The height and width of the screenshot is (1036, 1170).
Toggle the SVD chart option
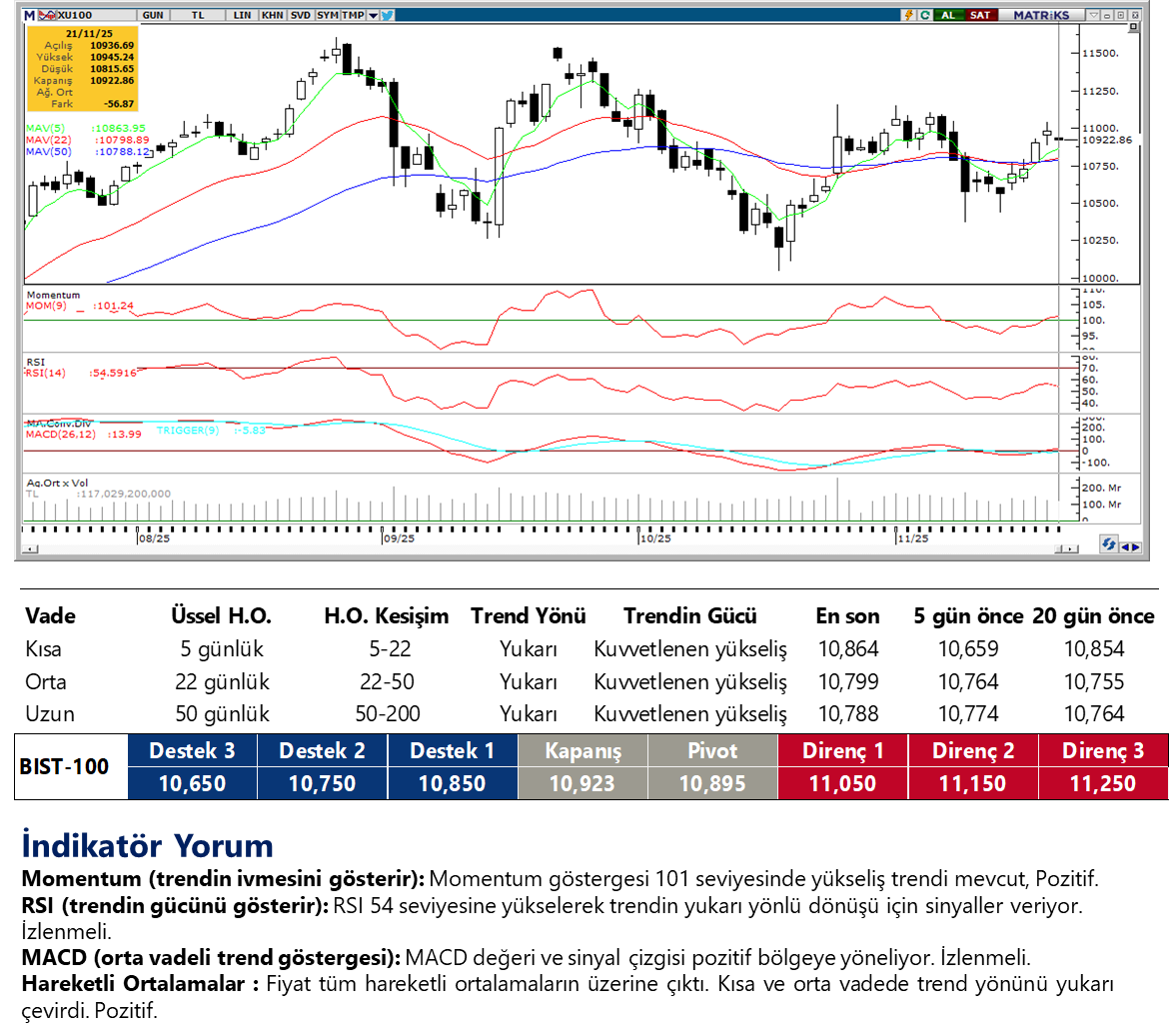(x=300, y=15)
